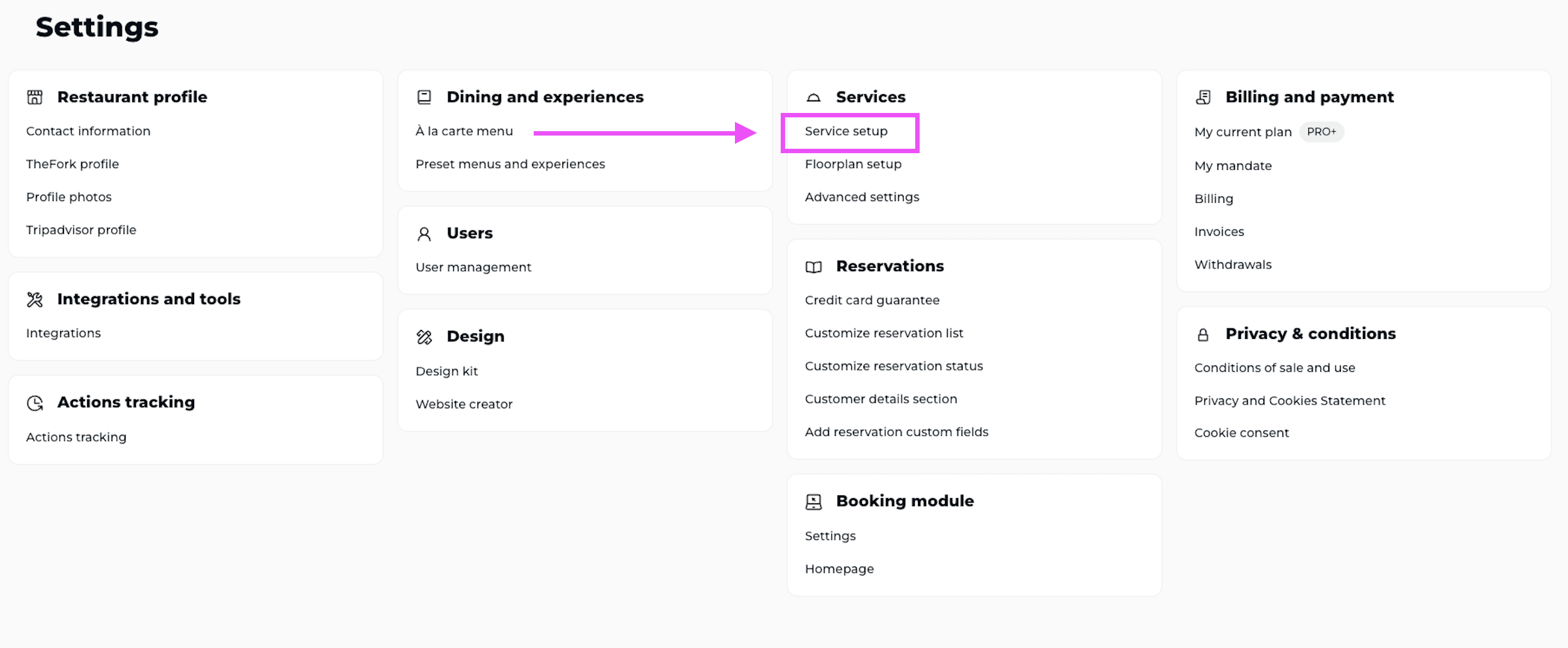This screenshot has height=648, width=1568.
Task: Click the Privacy & conditions lock icon
Action: point(1203,334)
